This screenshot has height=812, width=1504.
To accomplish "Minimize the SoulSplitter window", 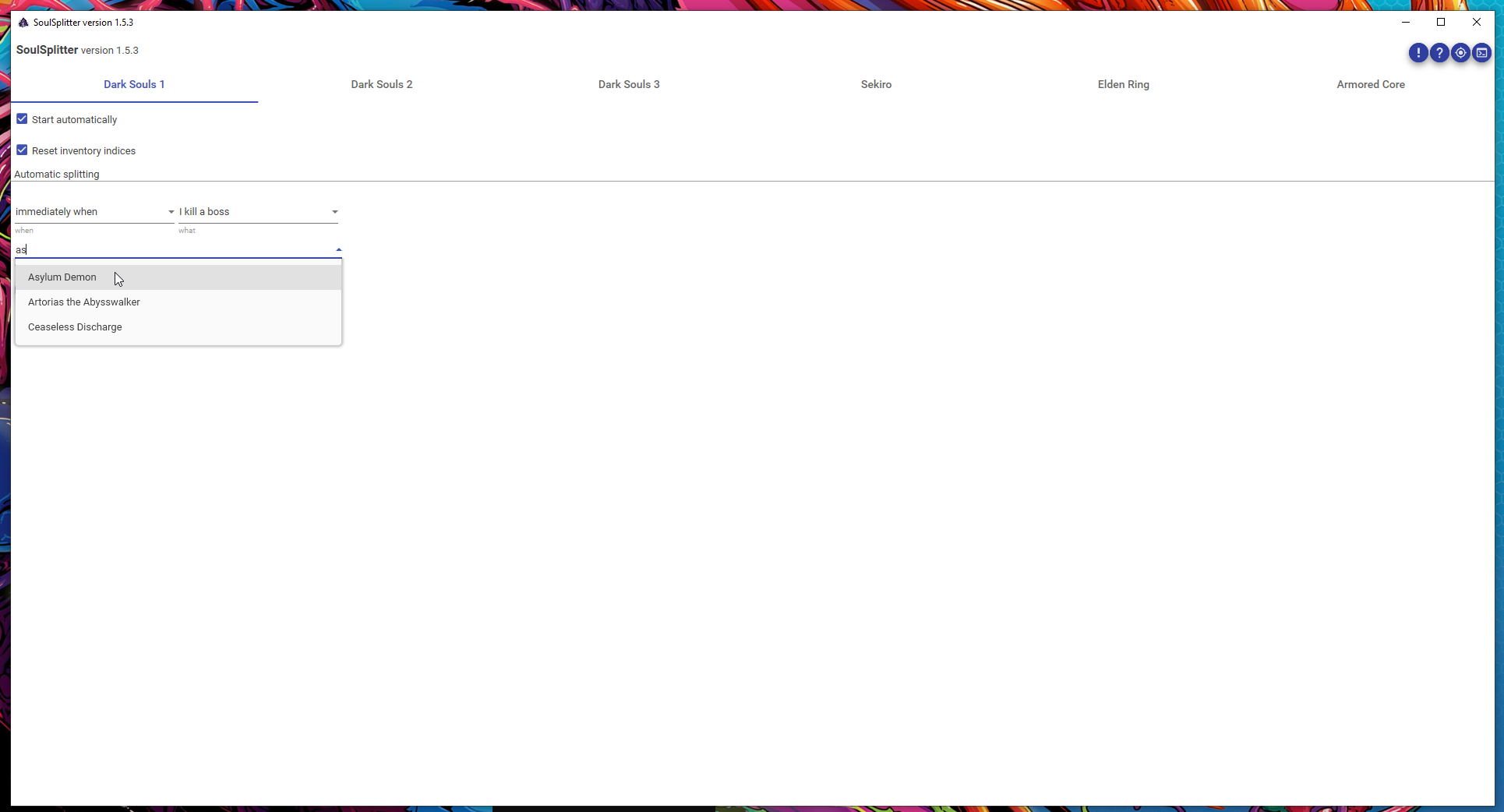I will (x=1406, y=23).
